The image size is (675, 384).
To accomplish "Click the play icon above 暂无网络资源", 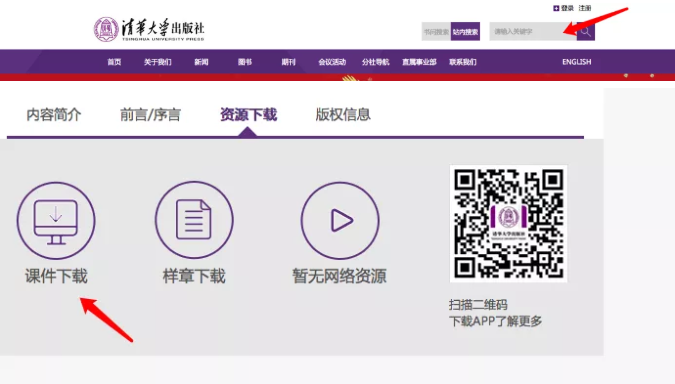I will 340,220.
